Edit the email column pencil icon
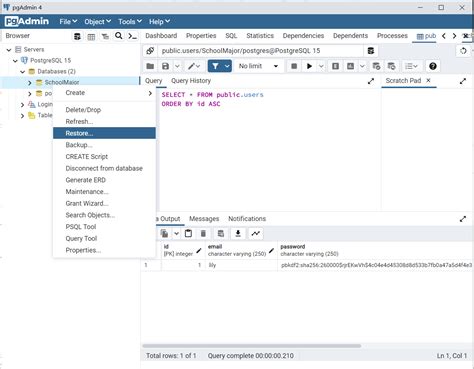The height and width of the screenshot is (369, 474). [x=271, y=250]
